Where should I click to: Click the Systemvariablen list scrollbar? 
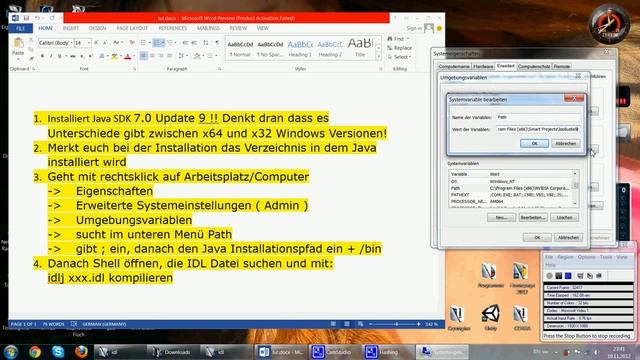[575, 189]
